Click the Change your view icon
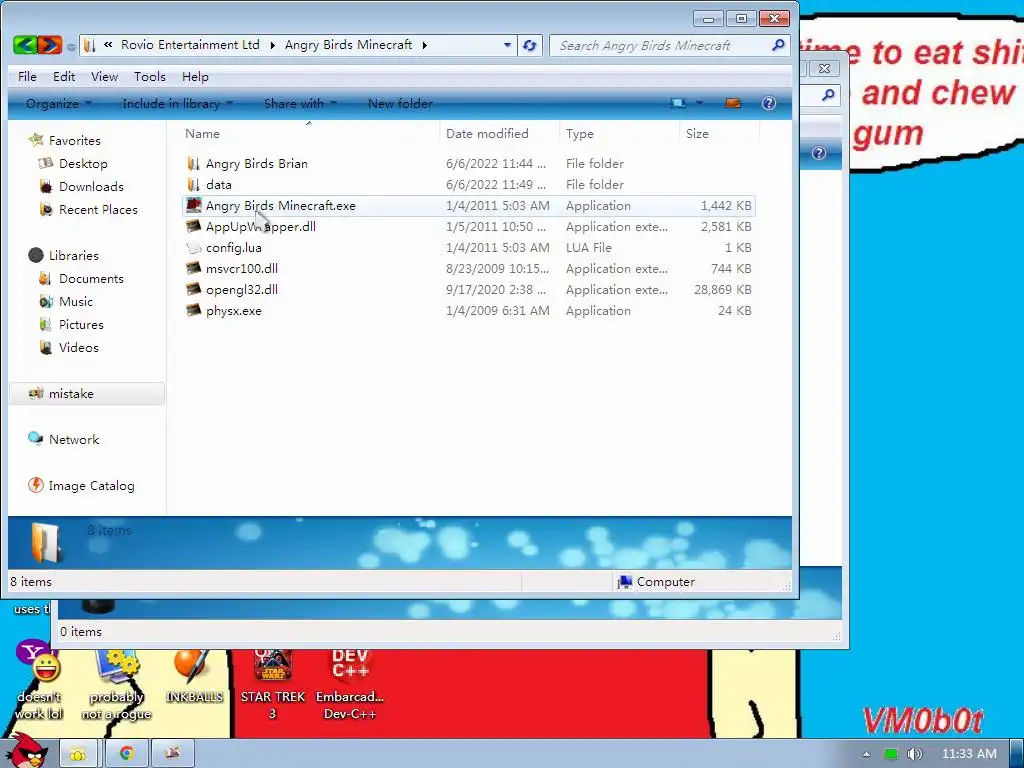 click(x=679, y=103)
